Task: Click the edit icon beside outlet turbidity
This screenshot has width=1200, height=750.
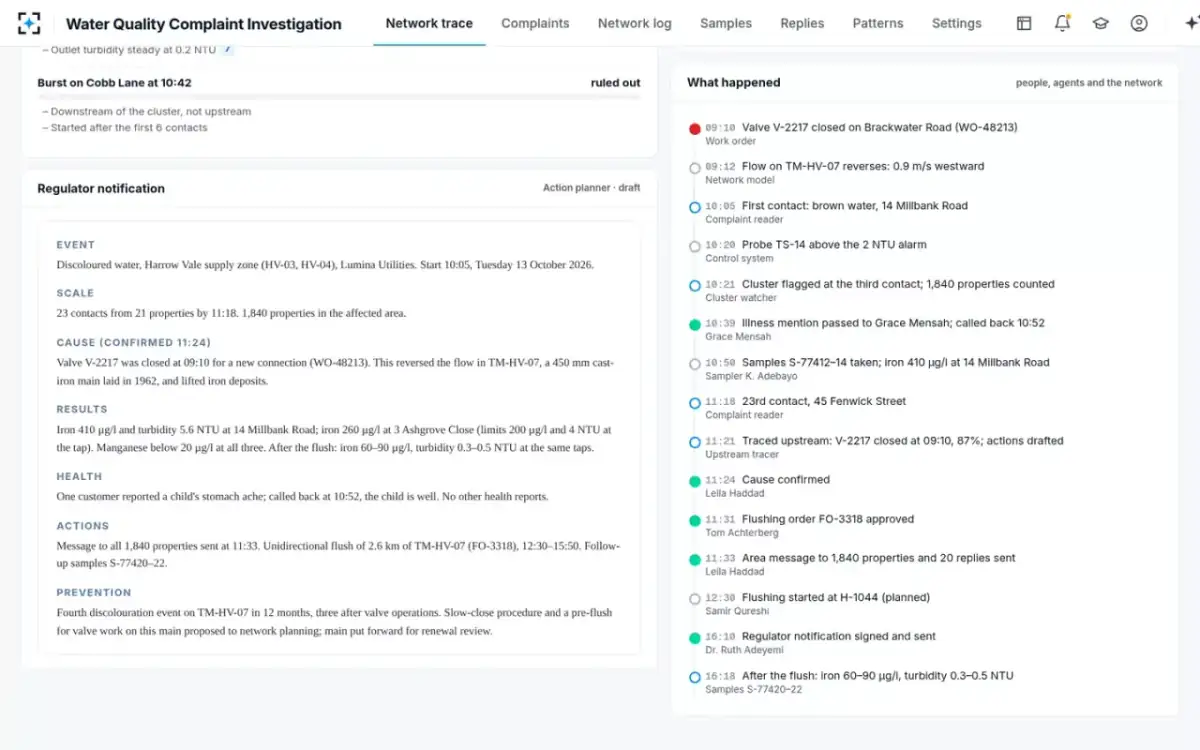Action: point(228,49)
